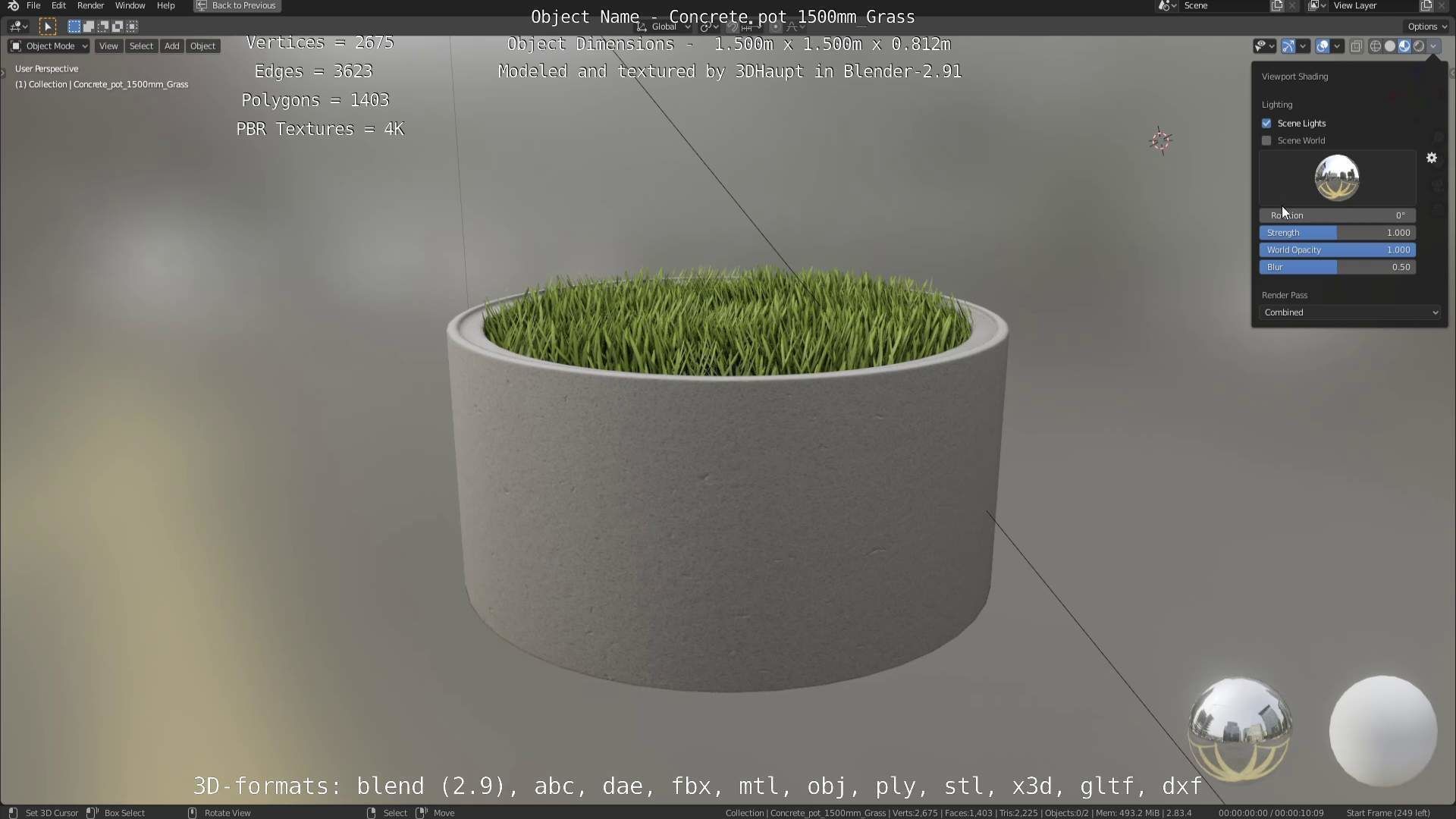Open the File menu
1456x819 pixels.
tap(33, 5)
